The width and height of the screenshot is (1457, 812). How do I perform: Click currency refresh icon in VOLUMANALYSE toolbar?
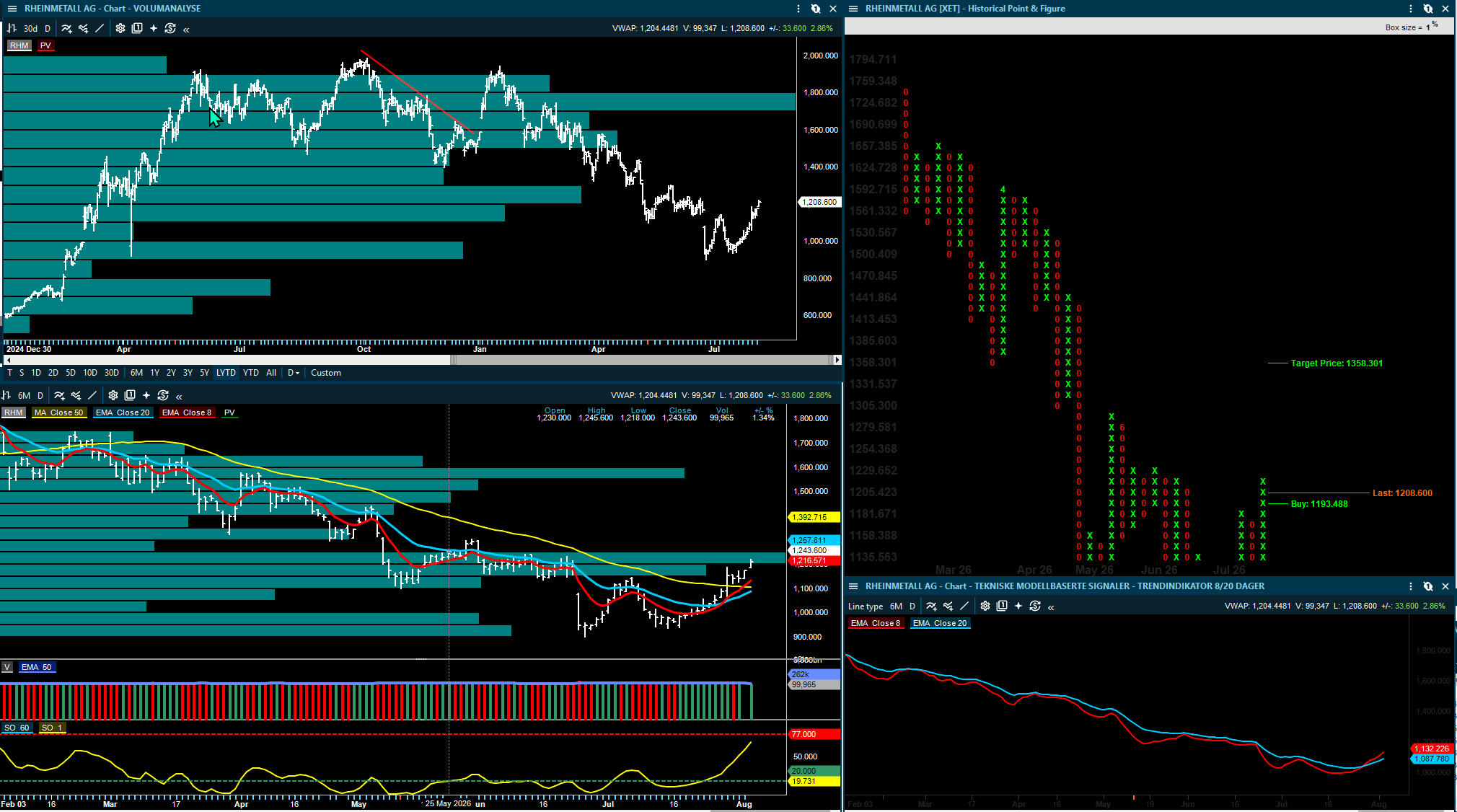coord(170,29)
